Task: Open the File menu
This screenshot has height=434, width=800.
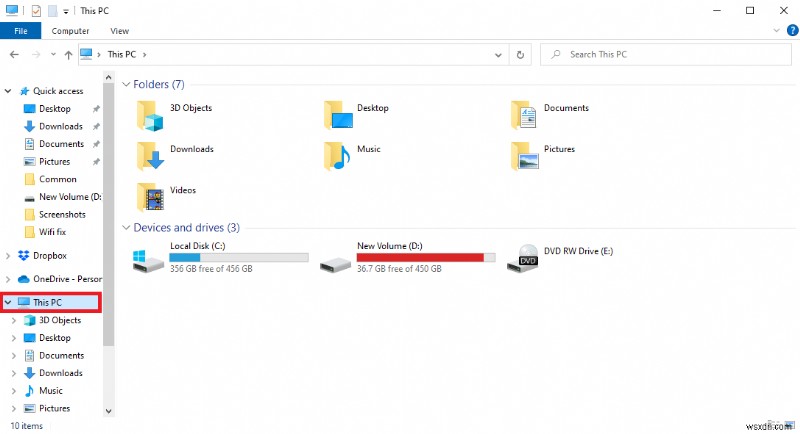Action: (20, 31)
